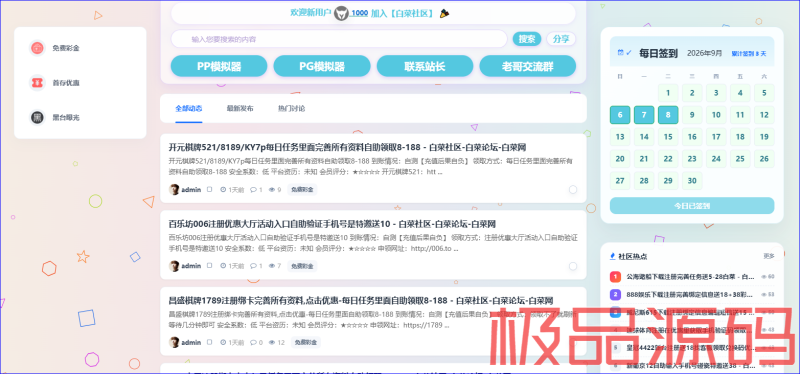Select calendar day 7

pyautogui.click(x=644, y=115)
